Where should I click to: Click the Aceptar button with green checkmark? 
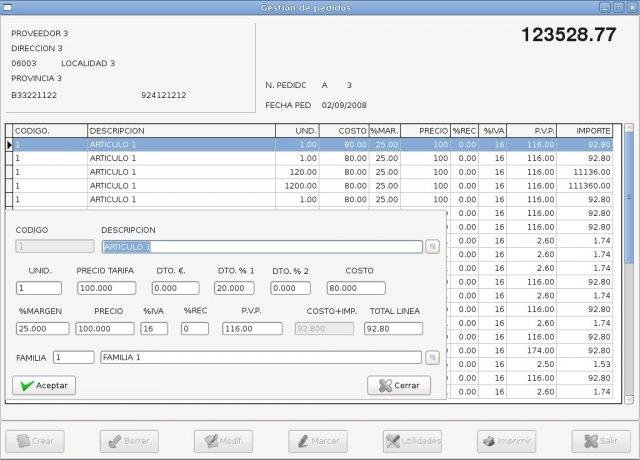coord(44,385)
